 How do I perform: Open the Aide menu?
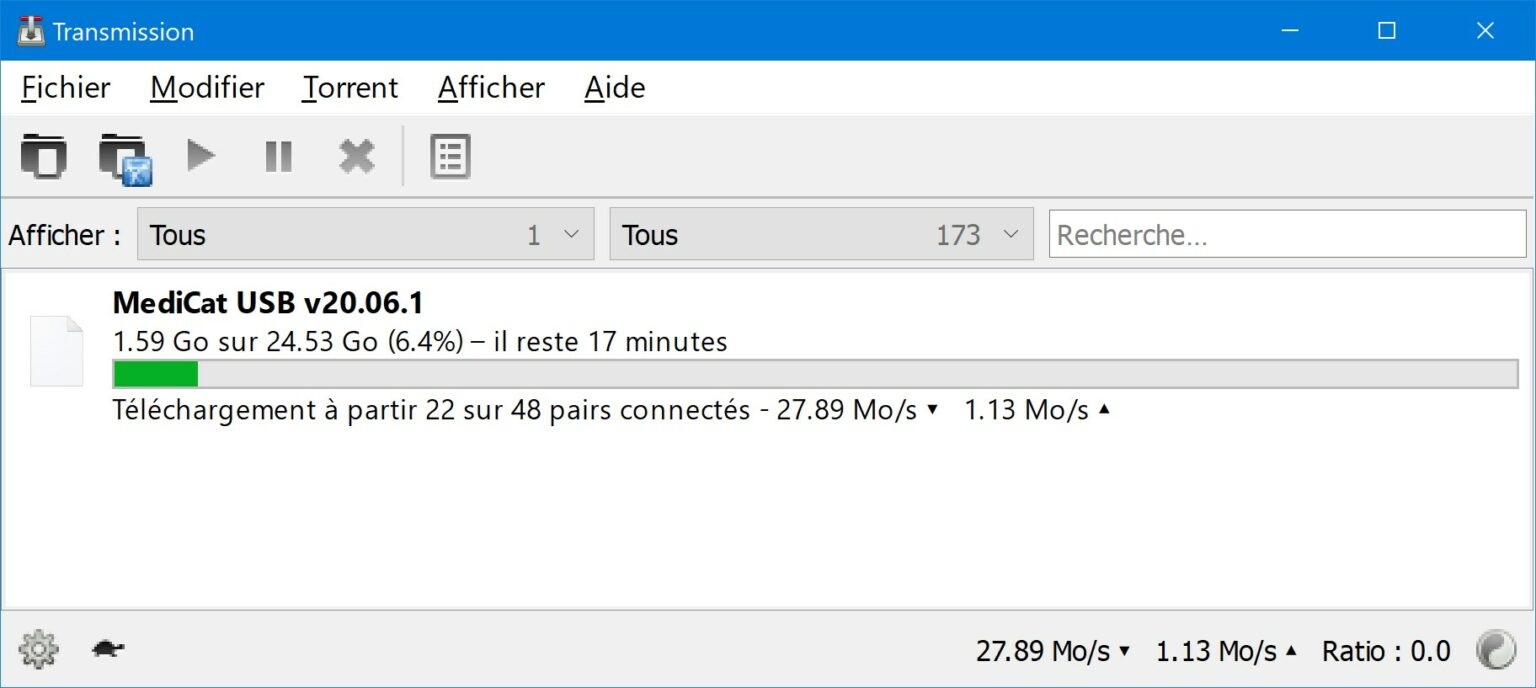pyautogui.click(x=613, y=88)
